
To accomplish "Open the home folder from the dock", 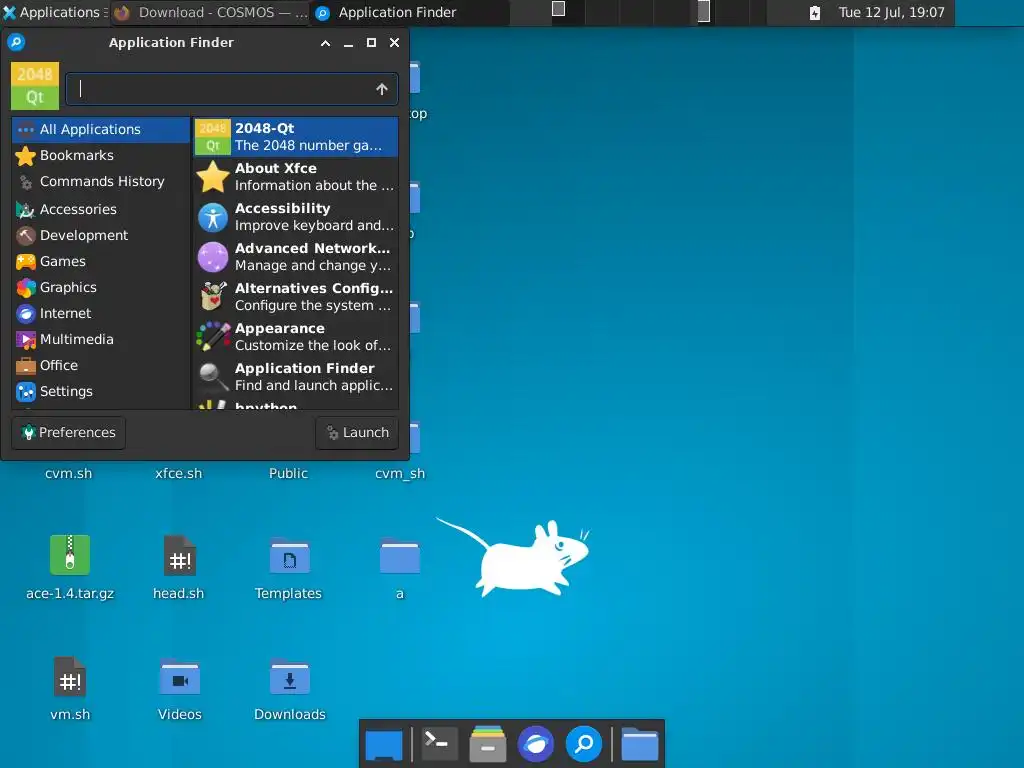I will [639, 744].
